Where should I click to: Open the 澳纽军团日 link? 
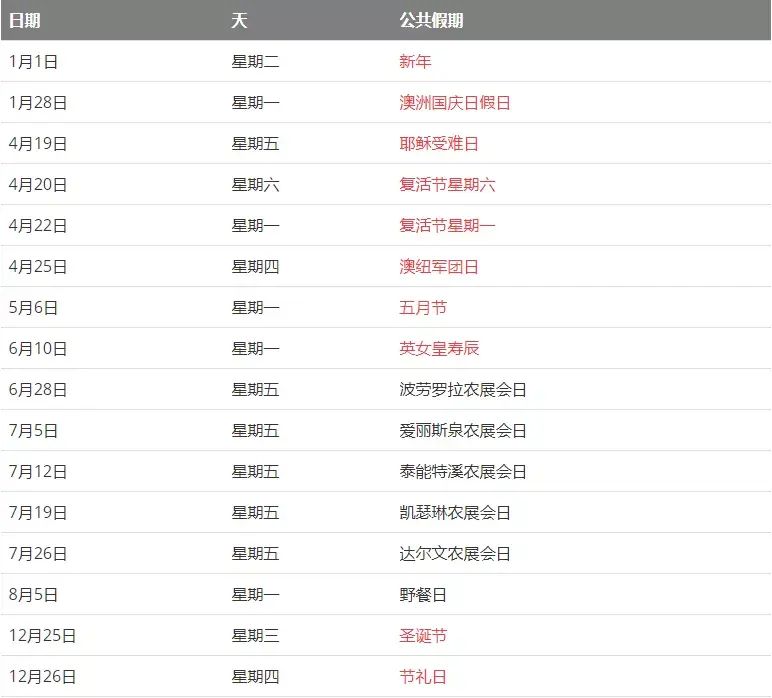click(439, 267)
